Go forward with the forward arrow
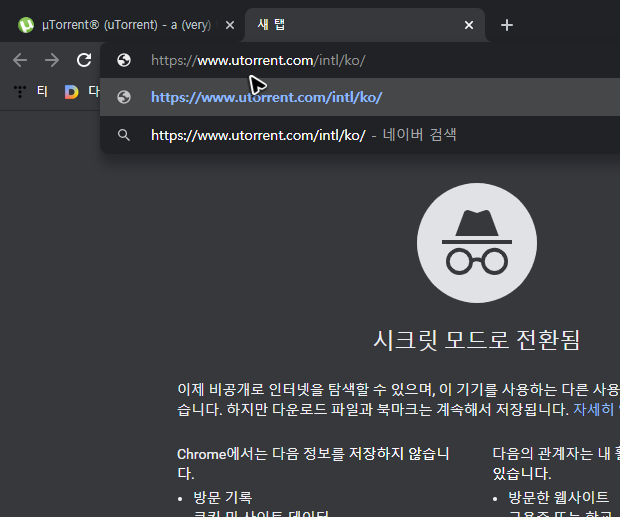 [52, 60]
